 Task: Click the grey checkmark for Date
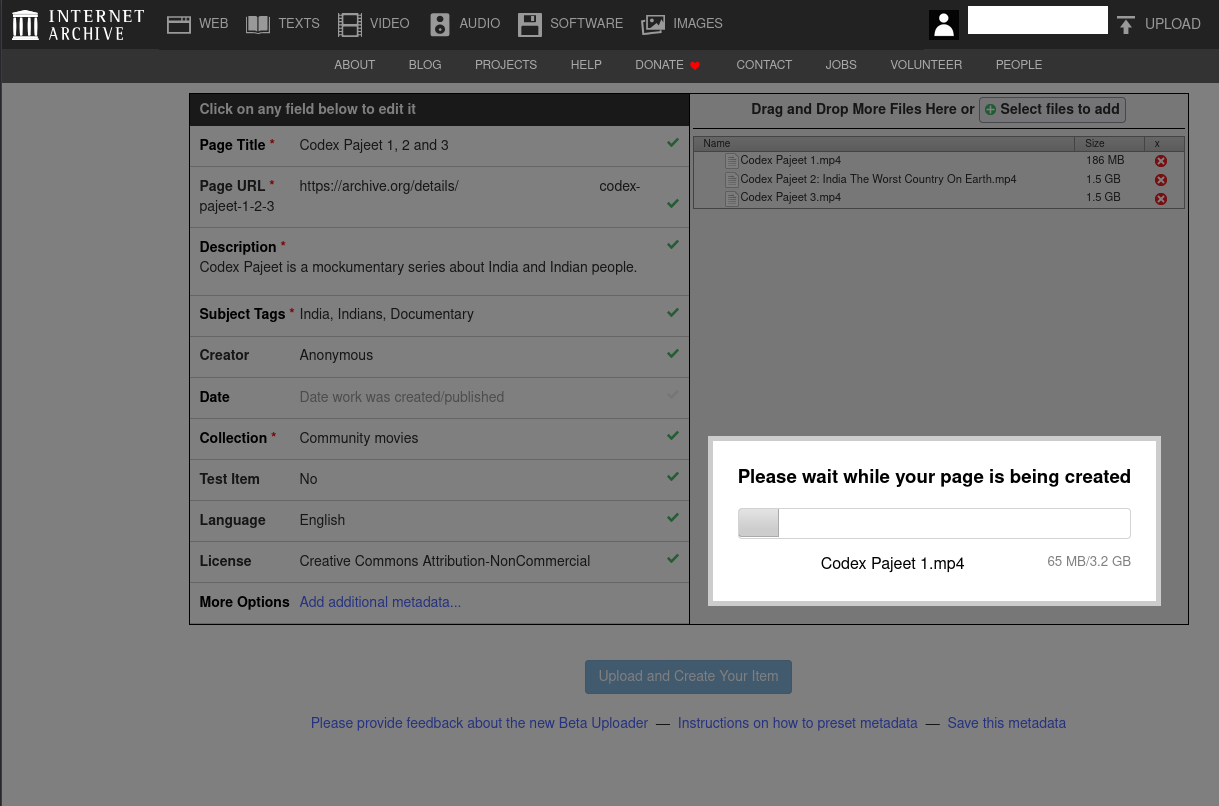tap(673, 395)
